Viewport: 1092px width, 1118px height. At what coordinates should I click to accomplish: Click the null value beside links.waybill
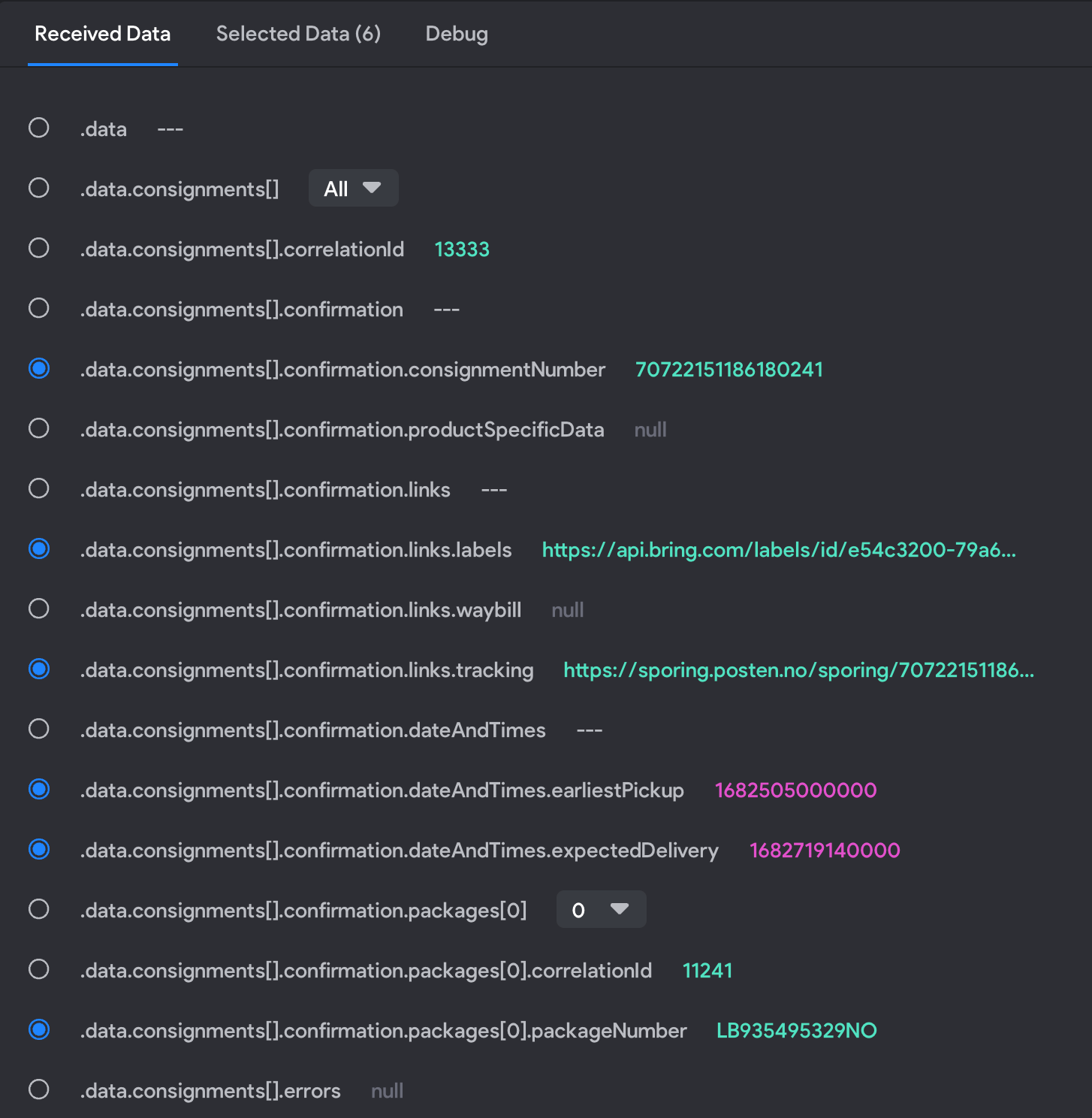click(x=568, y=610)
